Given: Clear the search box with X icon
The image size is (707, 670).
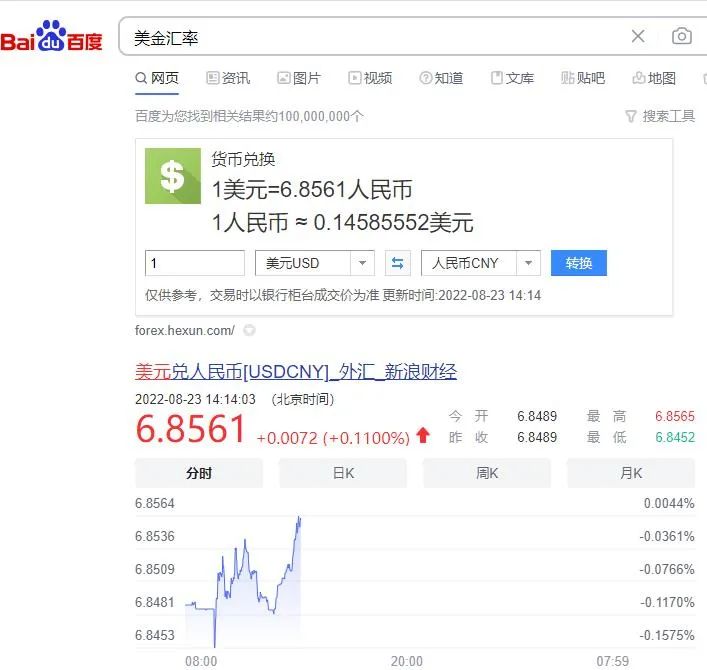Looking at the screenshot, I should click(x=638, y=36).
